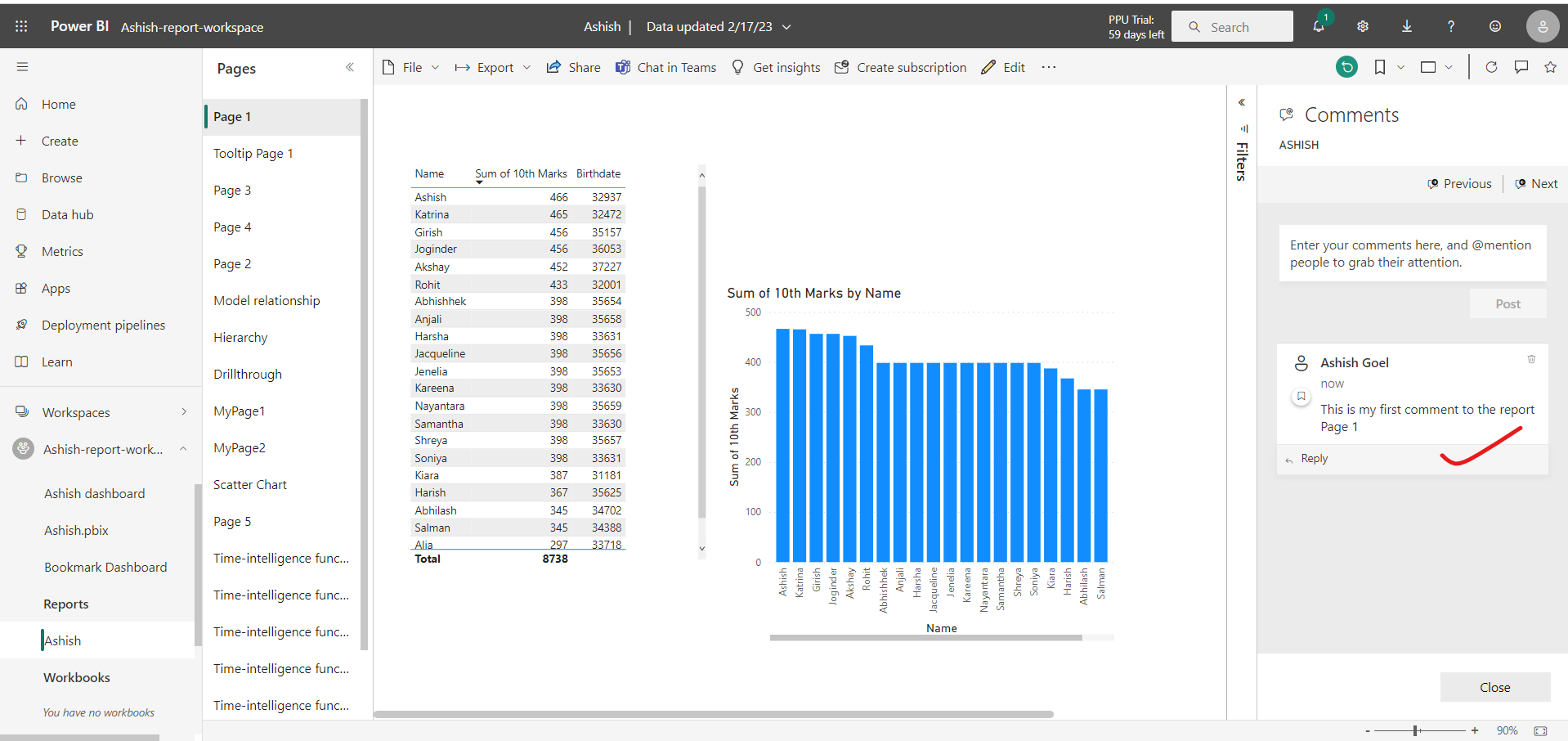The image size is (1568, 741).
Task: Select the Model relationship page
Action: [267, 300]
